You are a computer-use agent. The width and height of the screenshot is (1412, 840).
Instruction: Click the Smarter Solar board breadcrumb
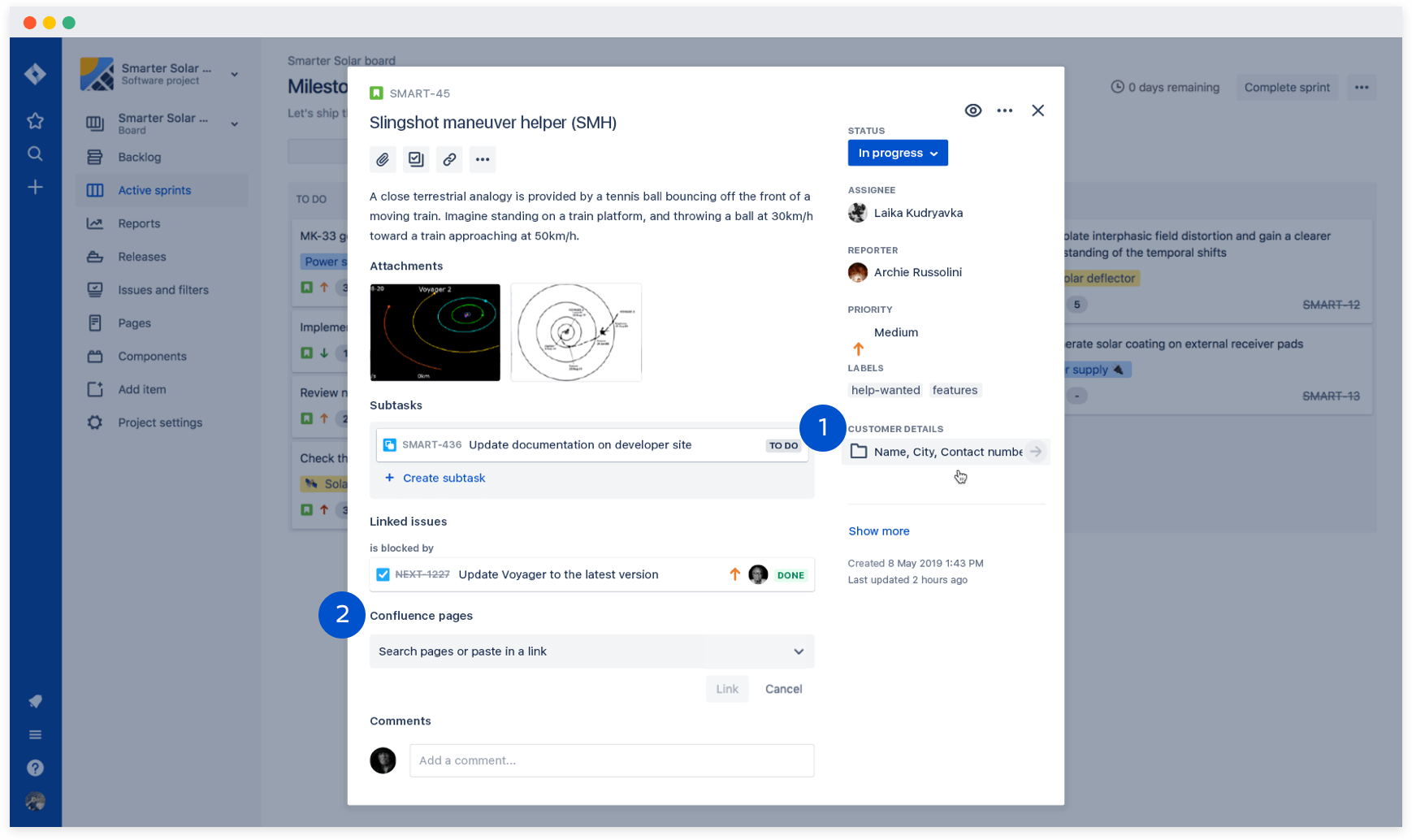[x=341, y=61]
